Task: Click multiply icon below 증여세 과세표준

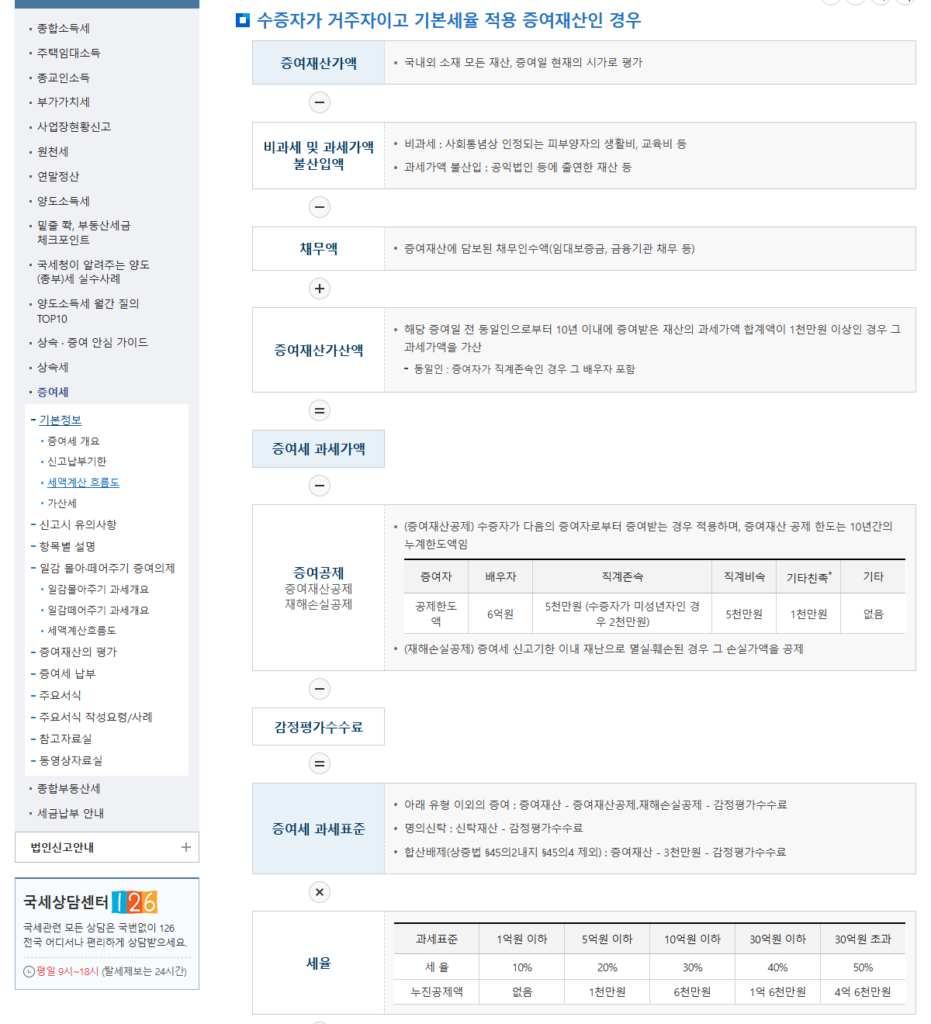Action: coord(319,892)
